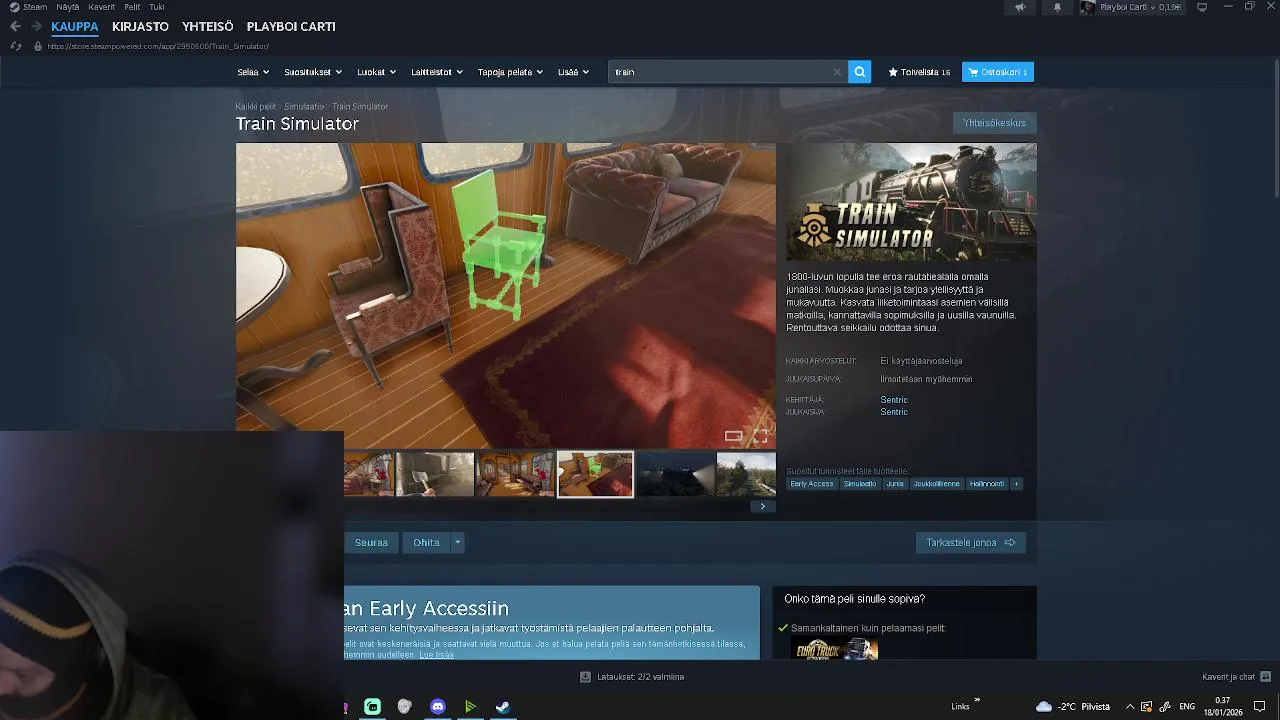
Task: Open the Näytä menu
Action: click(68, 7)
